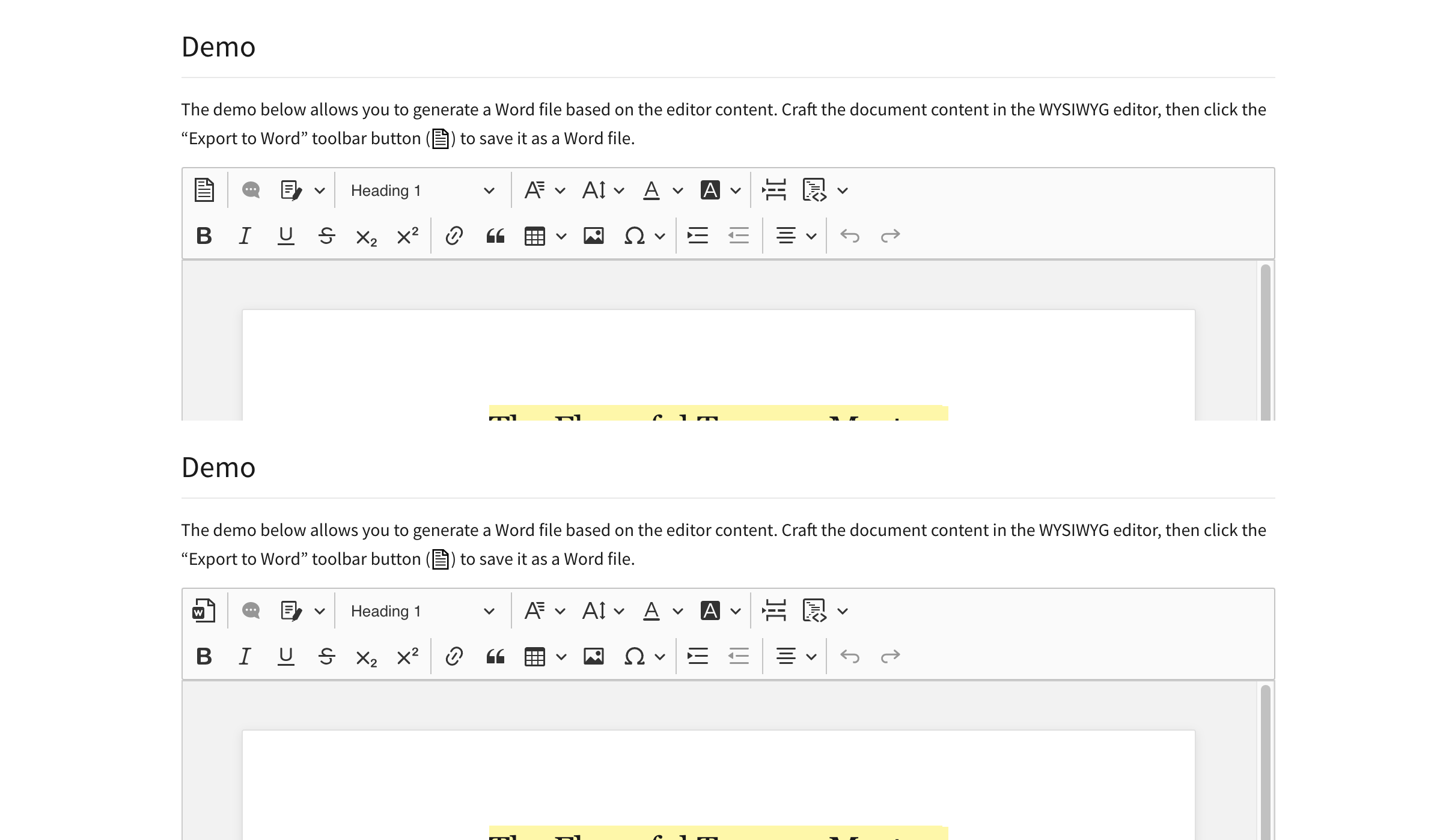The height and width of the screenshot is (840, 1440).
Task: Insert HTML embed icon in second editor toolbar
Action: click(815, 611)
